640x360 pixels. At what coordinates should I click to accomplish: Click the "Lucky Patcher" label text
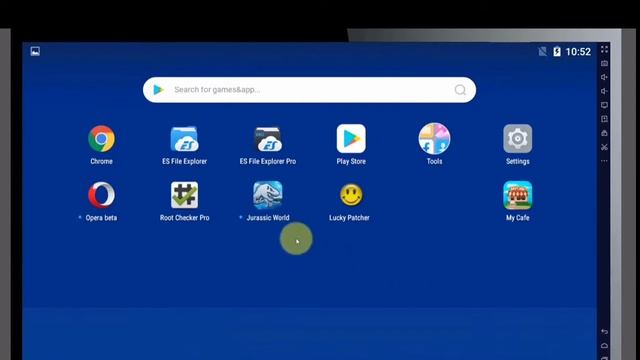(x=349, y=218)
